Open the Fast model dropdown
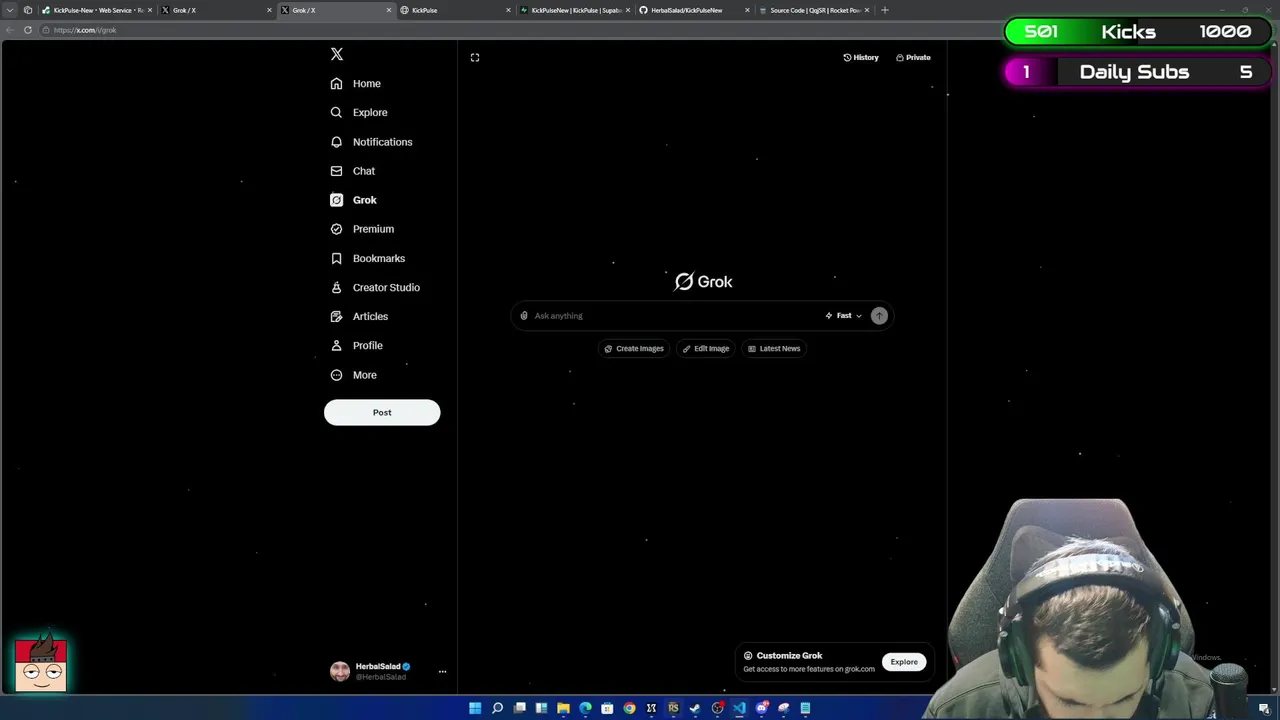Image resolution: width=1280 pixels, height=720 pixels. pos(844,316)
